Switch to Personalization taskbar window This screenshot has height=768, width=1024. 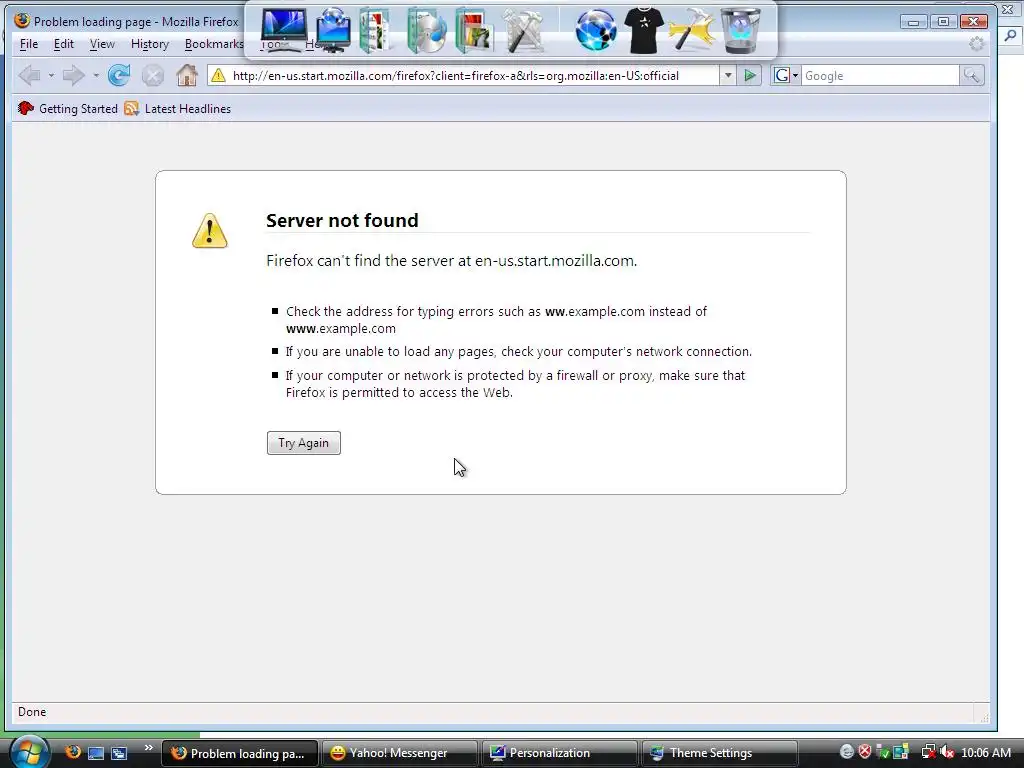pos(558,753)
